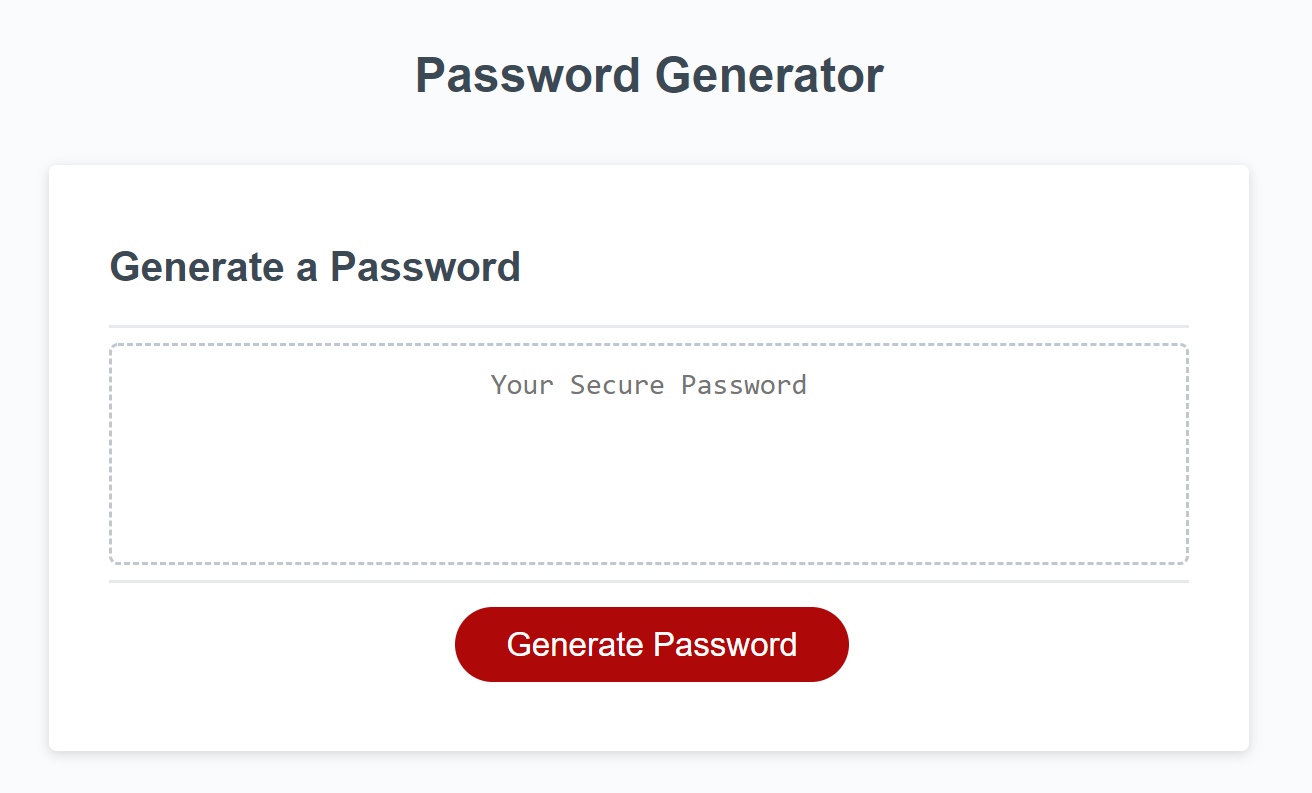Click the page background above the card
The height and width of the screenshot is (793, 1312).
[648, 130]
